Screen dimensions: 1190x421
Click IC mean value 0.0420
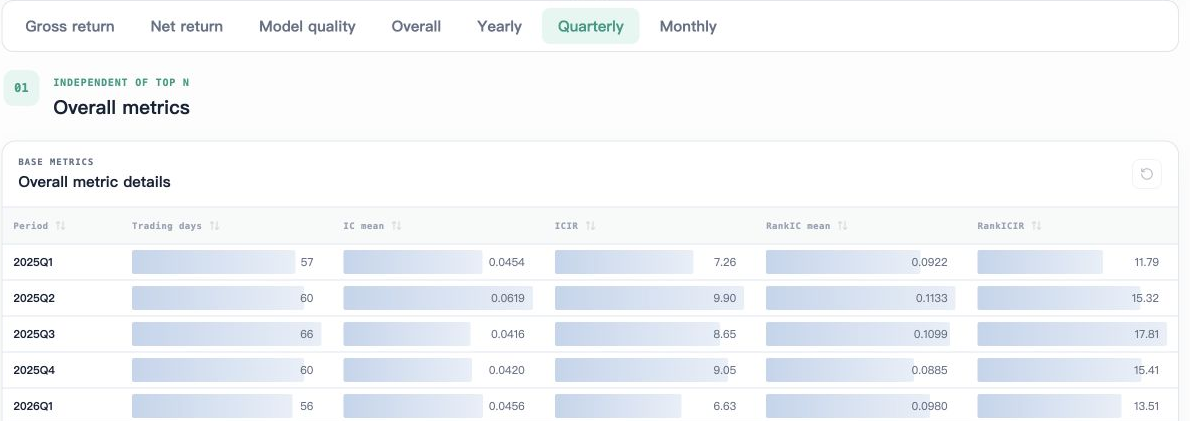[507, 370]
